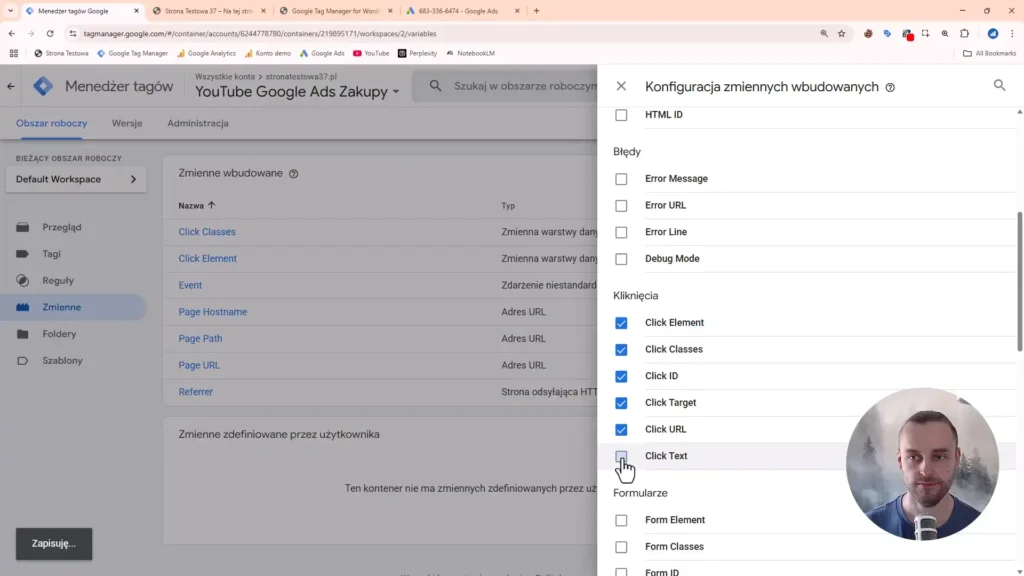Click the address bar URL
1024x576 pixels.
[x=260, y=33]
